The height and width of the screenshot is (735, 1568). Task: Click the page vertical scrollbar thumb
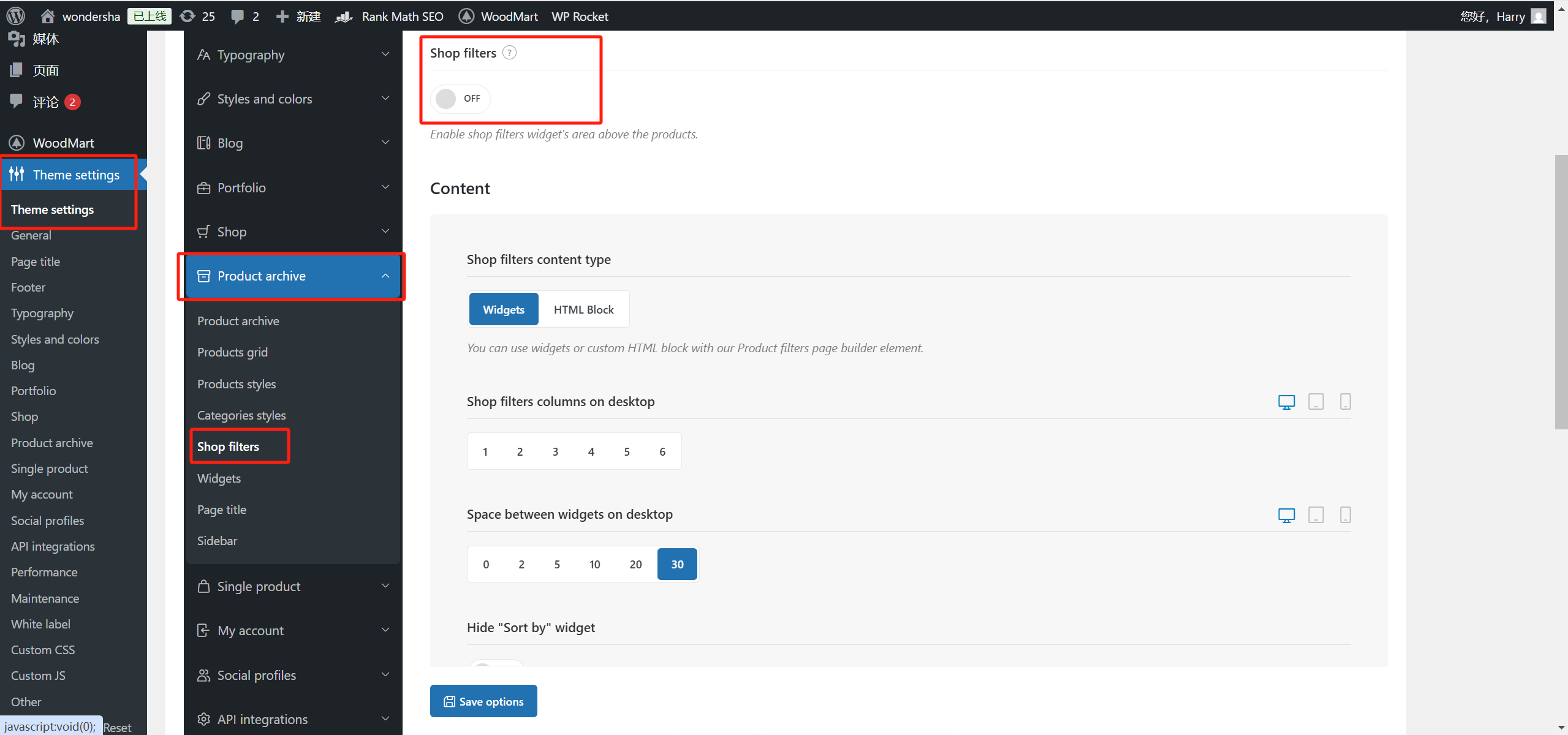click(1561, 292)
